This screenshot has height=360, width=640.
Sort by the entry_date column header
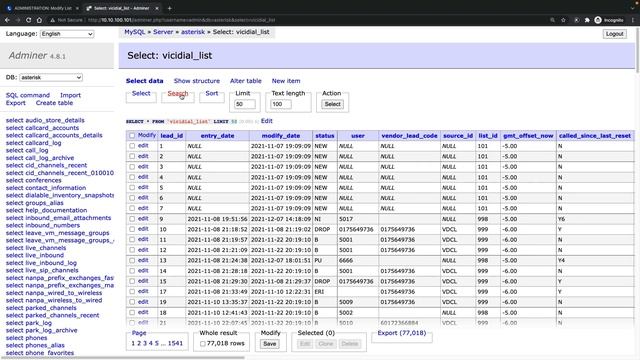tap(218, 136)
